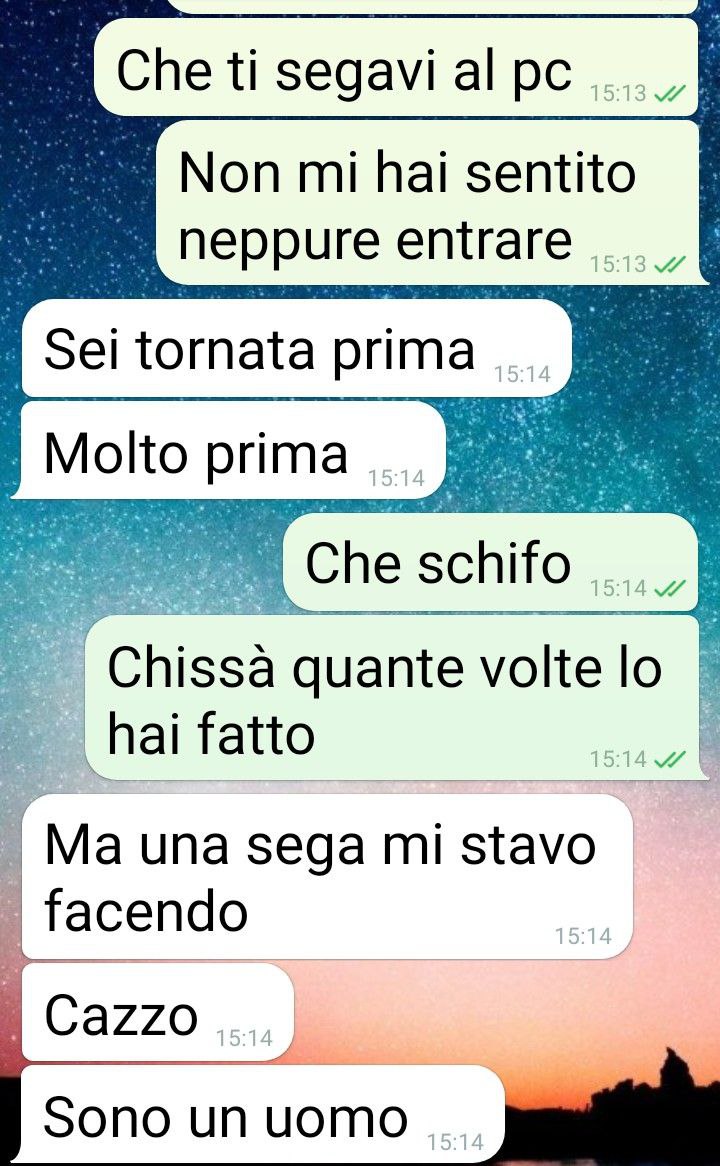
Task: Click the 15:14 timestamp on 'Sei tornata prima'
Action: click(522, 375)
